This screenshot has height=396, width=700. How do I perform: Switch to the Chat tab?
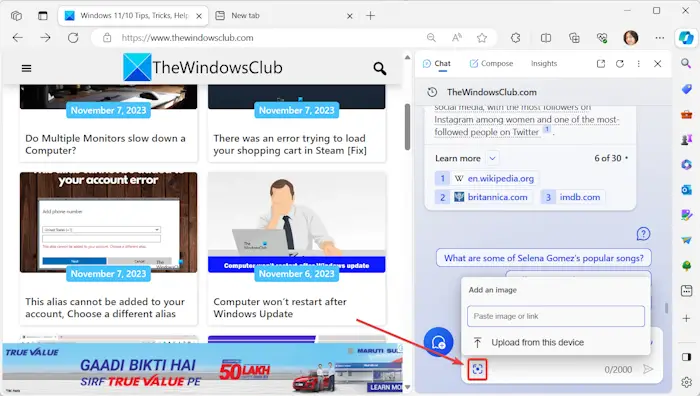(437, 64)
